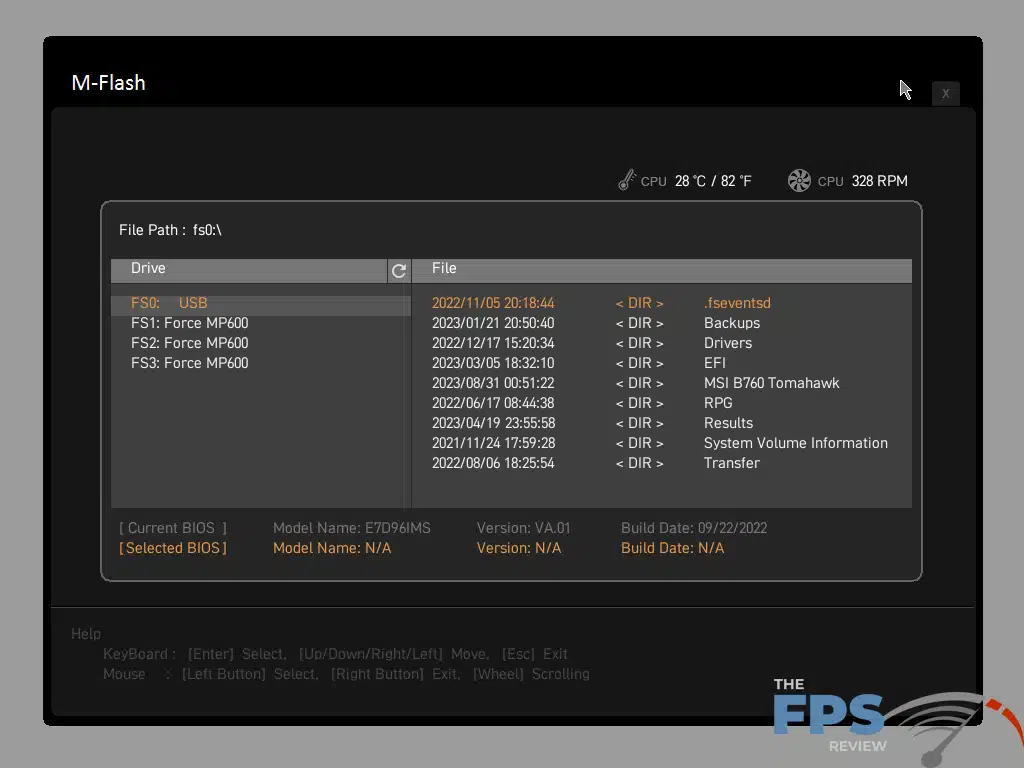Open the RPG directory

coord(718,403)
